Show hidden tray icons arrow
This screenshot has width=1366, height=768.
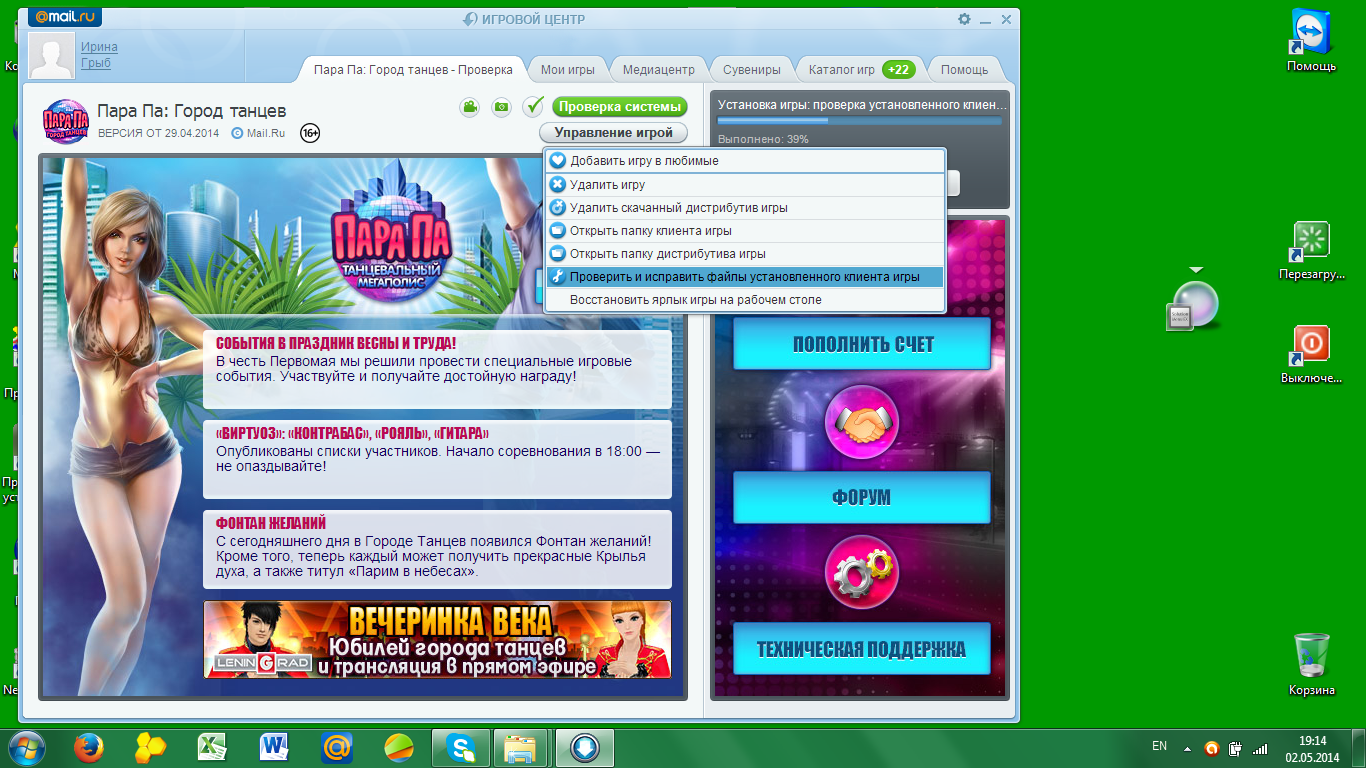pyautogui.click(x=1187, y=747)
